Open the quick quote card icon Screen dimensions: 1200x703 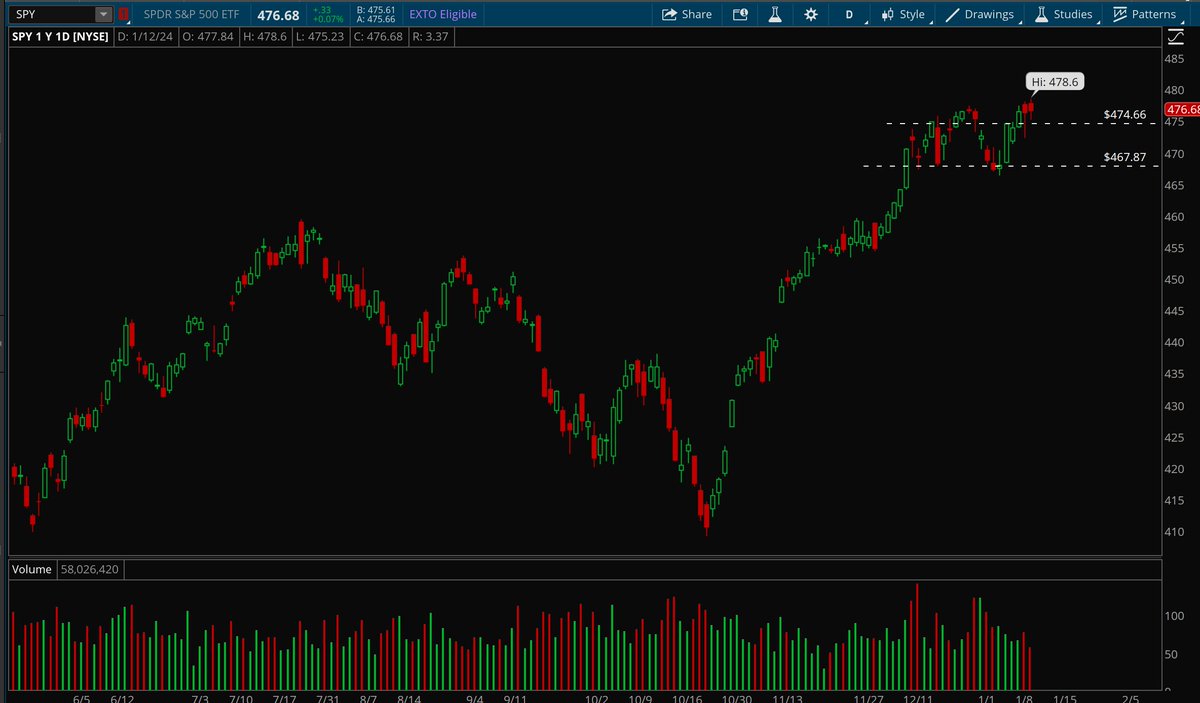(740, 14)
